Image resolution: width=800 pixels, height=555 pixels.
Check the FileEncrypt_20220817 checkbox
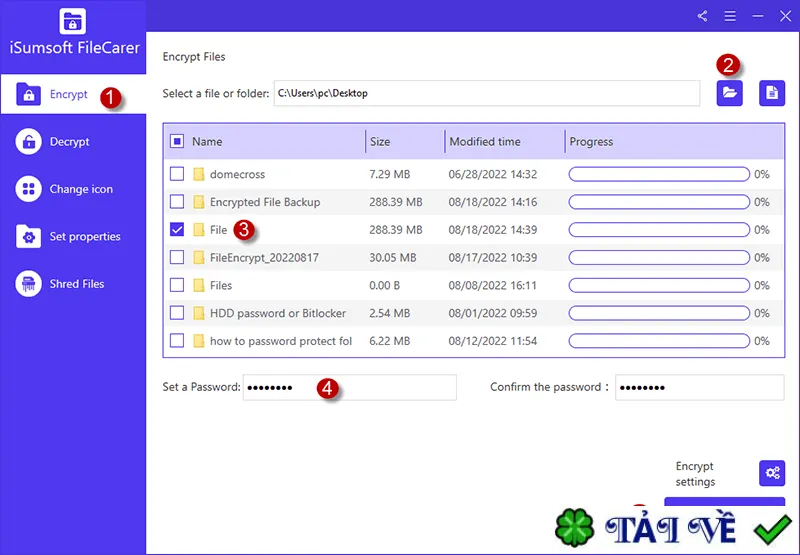pos(177,258)
